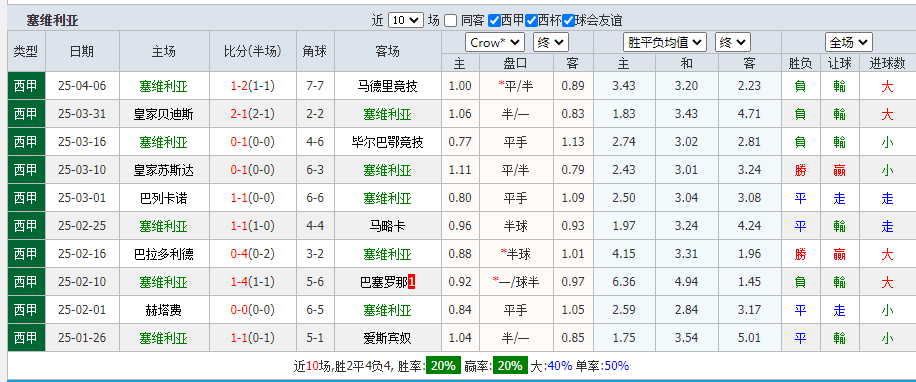The height and width of the screenshot is (382, 916).
Task: Click 塞维利亚 away team in 25-03-31 row
Action: (387, 114)
